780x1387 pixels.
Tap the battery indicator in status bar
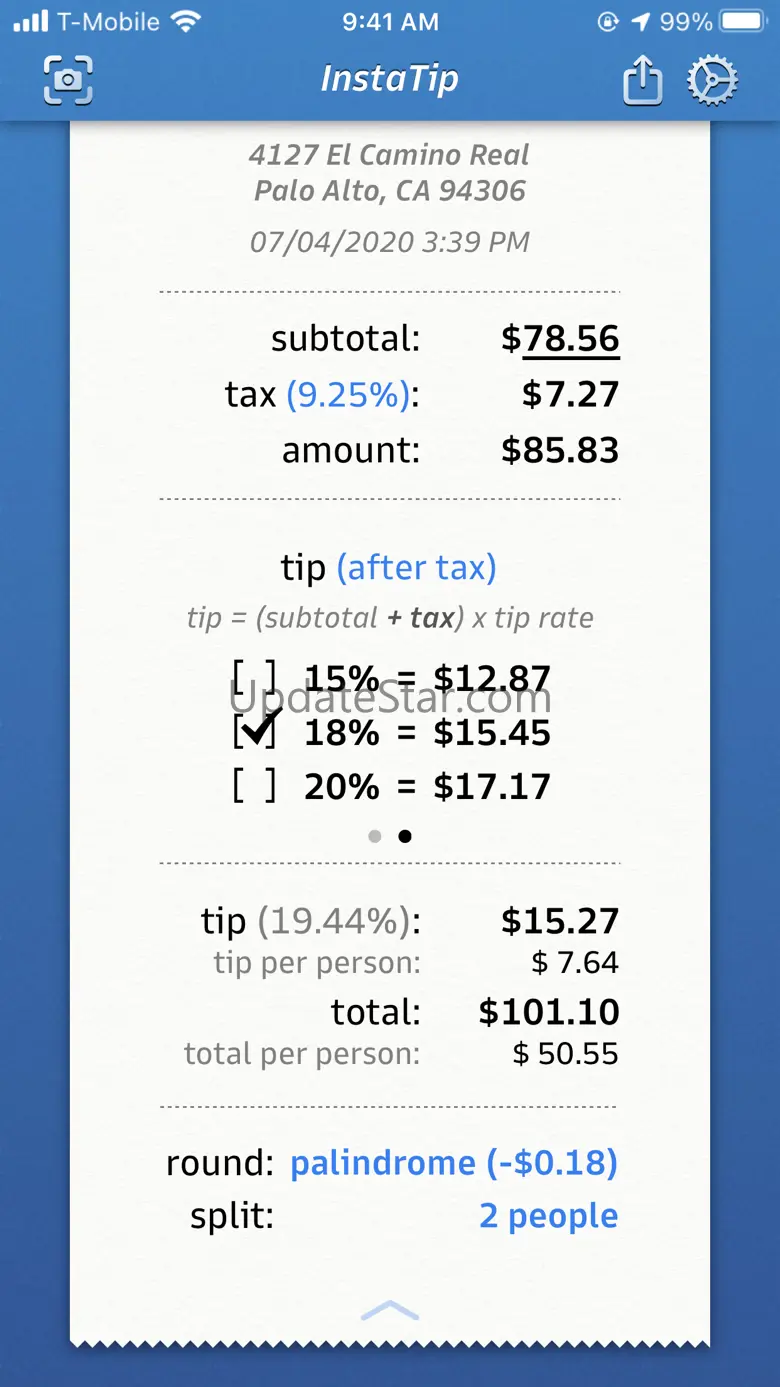pyautogui.click(x=743, y=22)
